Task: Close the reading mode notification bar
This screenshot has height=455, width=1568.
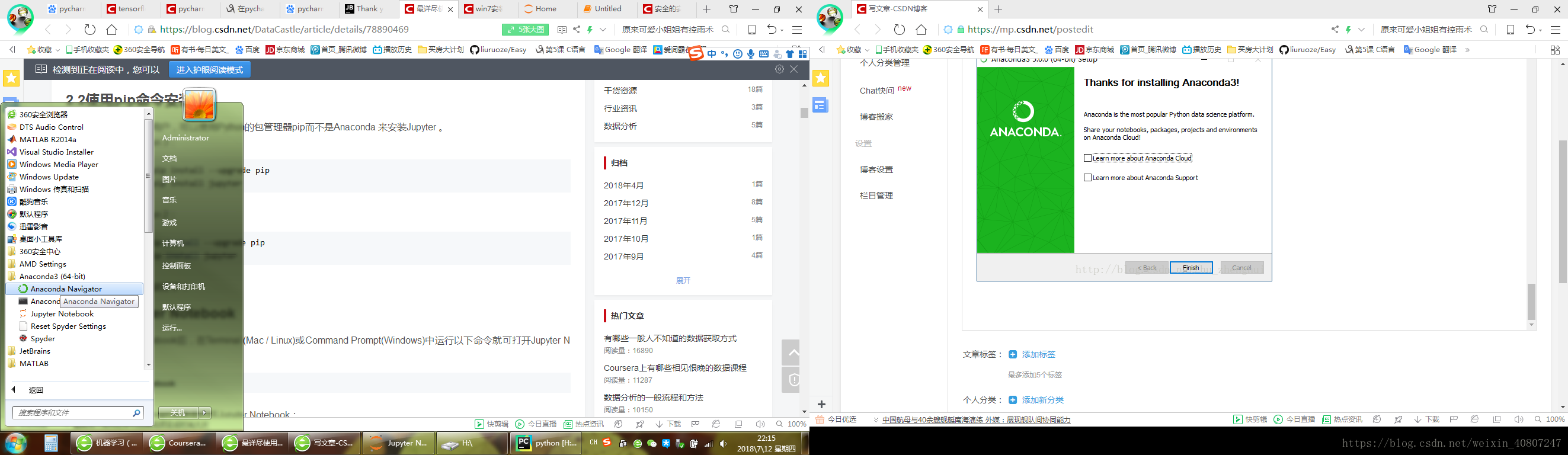Action: pyautogui.click(x=793, y=69)
